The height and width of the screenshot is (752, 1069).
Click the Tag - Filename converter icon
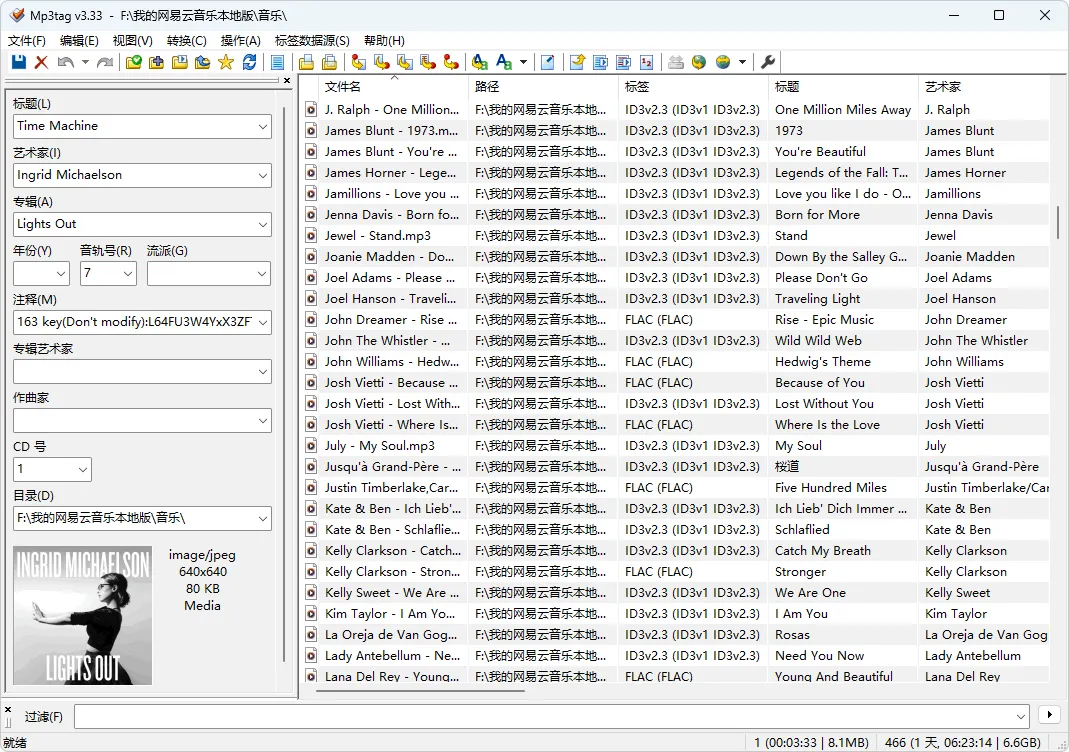359,63
